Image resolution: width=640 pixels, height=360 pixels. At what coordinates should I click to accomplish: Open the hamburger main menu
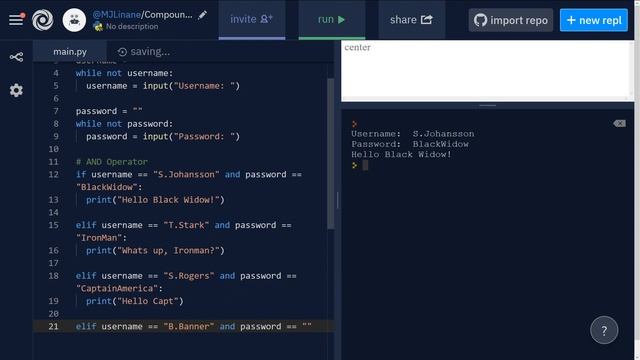tap(16, 19)
